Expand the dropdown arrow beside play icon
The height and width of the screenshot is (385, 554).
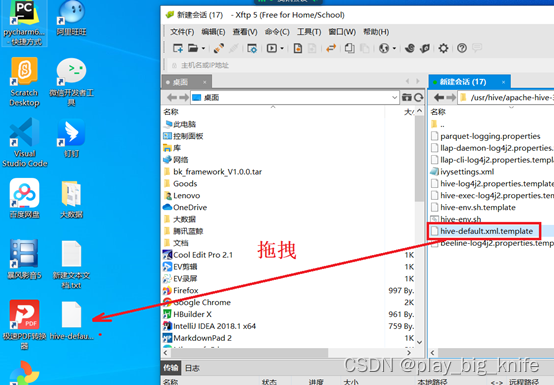click(282, 48)
